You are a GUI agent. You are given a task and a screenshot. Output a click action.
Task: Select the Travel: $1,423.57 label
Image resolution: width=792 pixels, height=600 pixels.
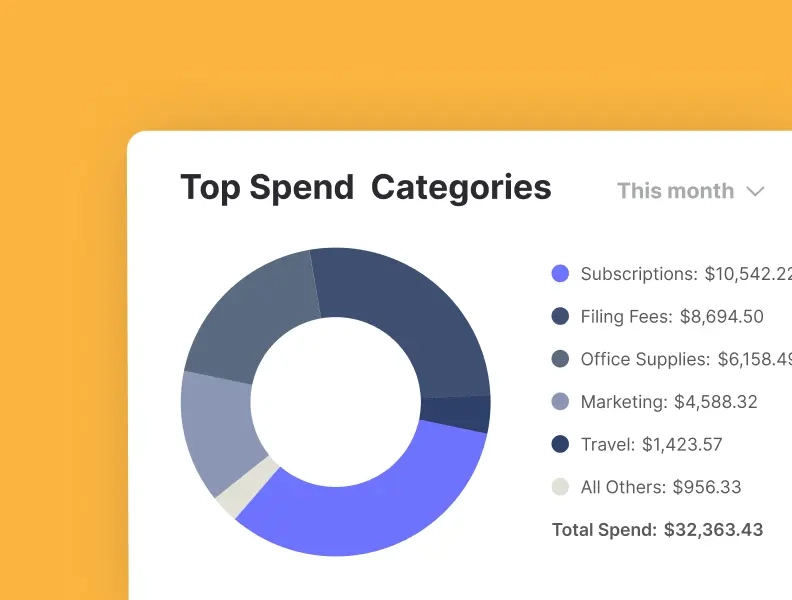coord(651,444)
